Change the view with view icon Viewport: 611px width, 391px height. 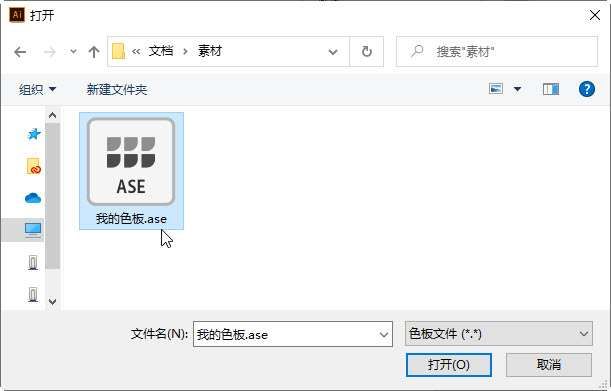496,89
